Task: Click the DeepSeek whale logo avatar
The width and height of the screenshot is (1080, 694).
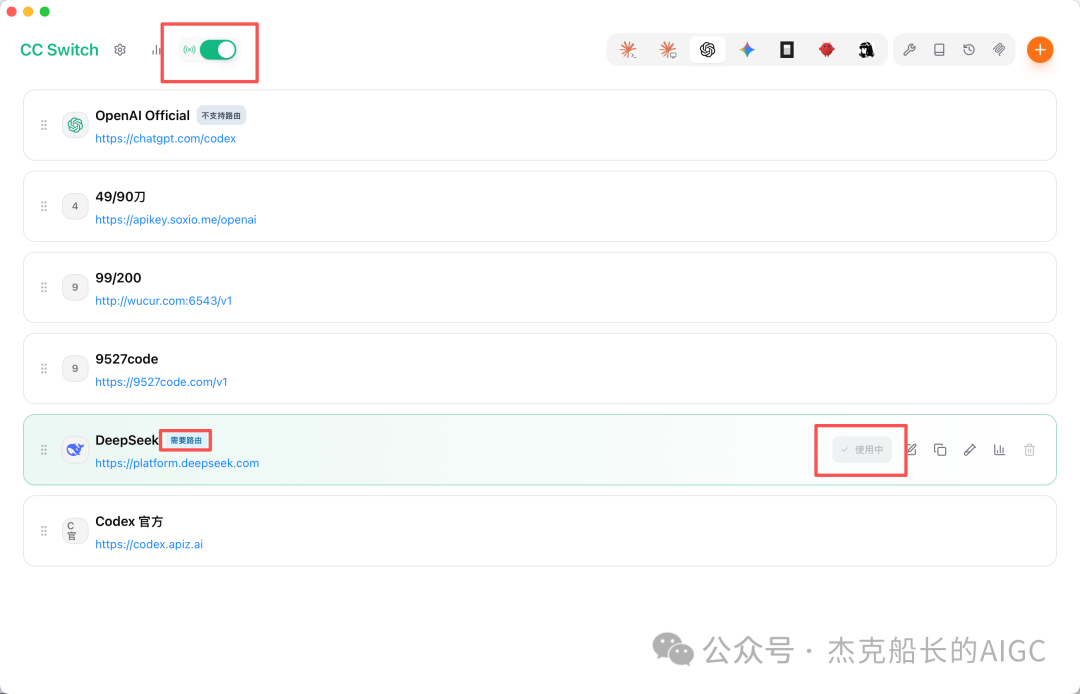Action: [x=75, y=450]
